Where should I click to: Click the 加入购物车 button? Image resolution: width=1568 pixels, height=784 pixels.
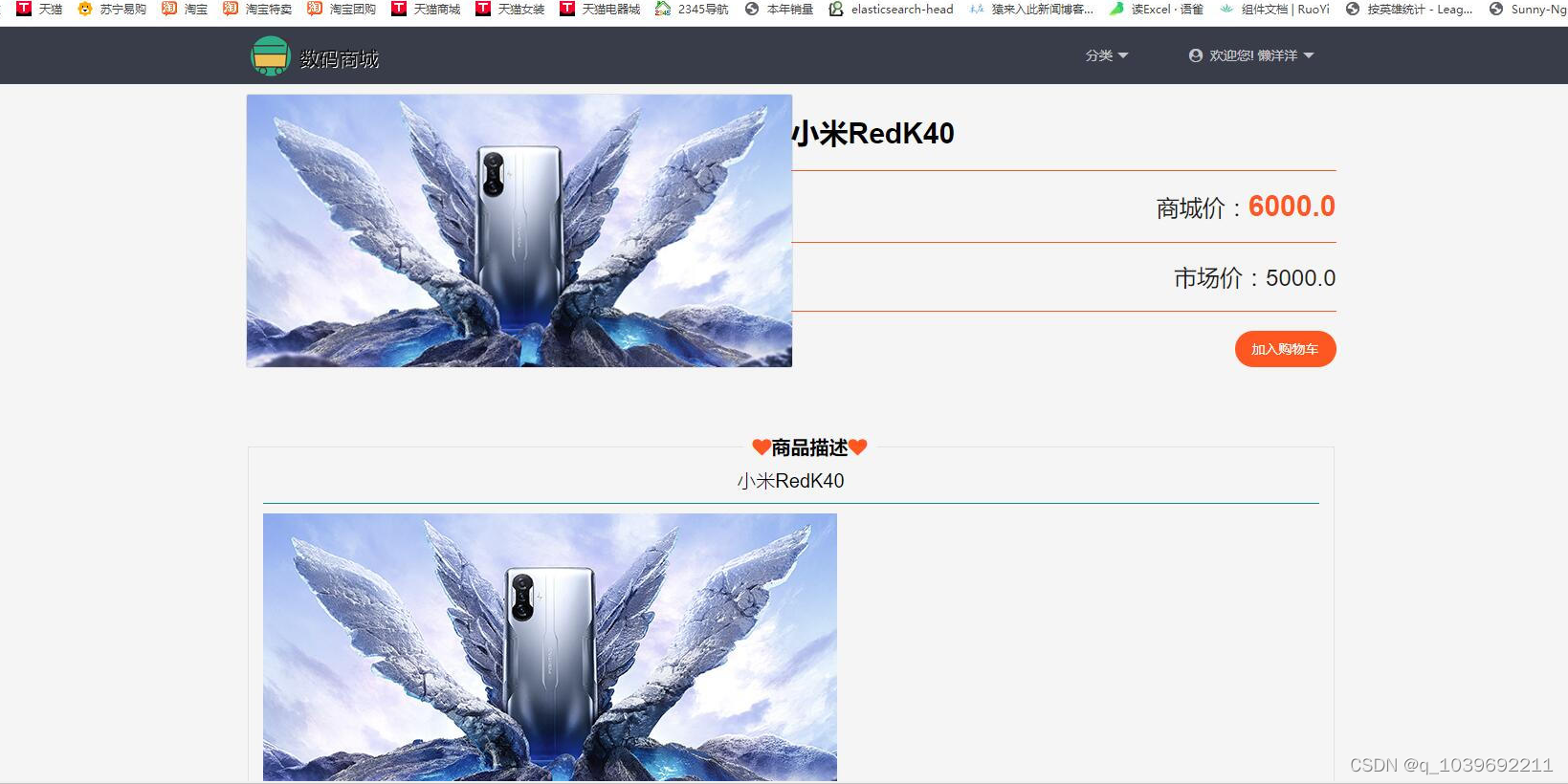pos(1285,349)
